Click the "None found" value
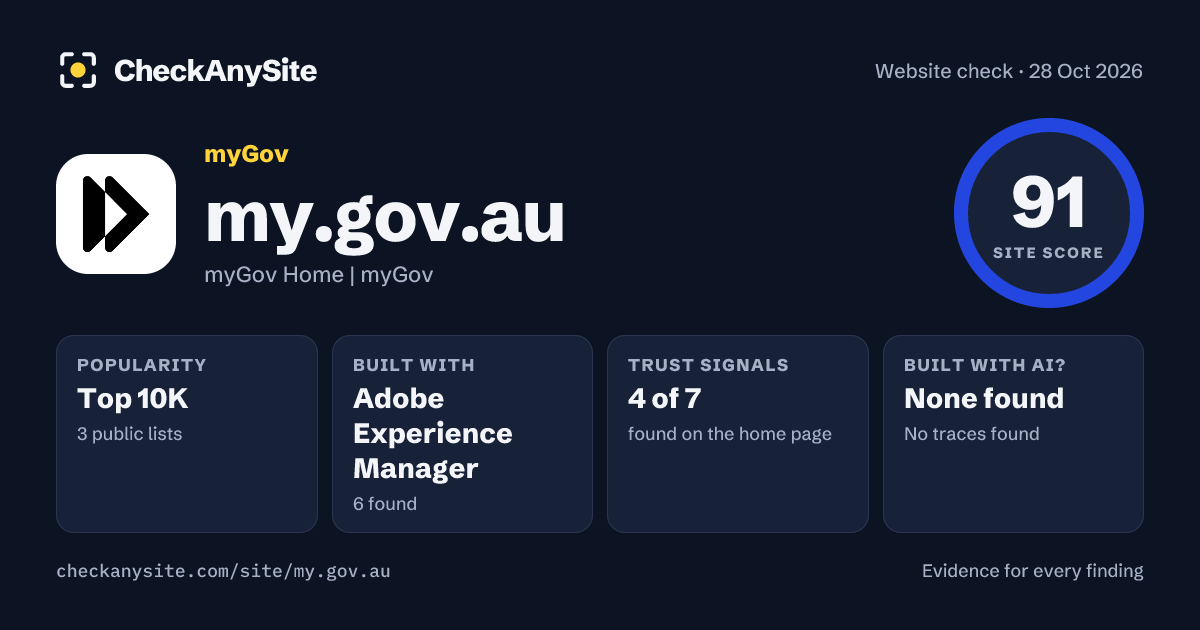The height and width of the screenshot is (630, 1200). 984,399
